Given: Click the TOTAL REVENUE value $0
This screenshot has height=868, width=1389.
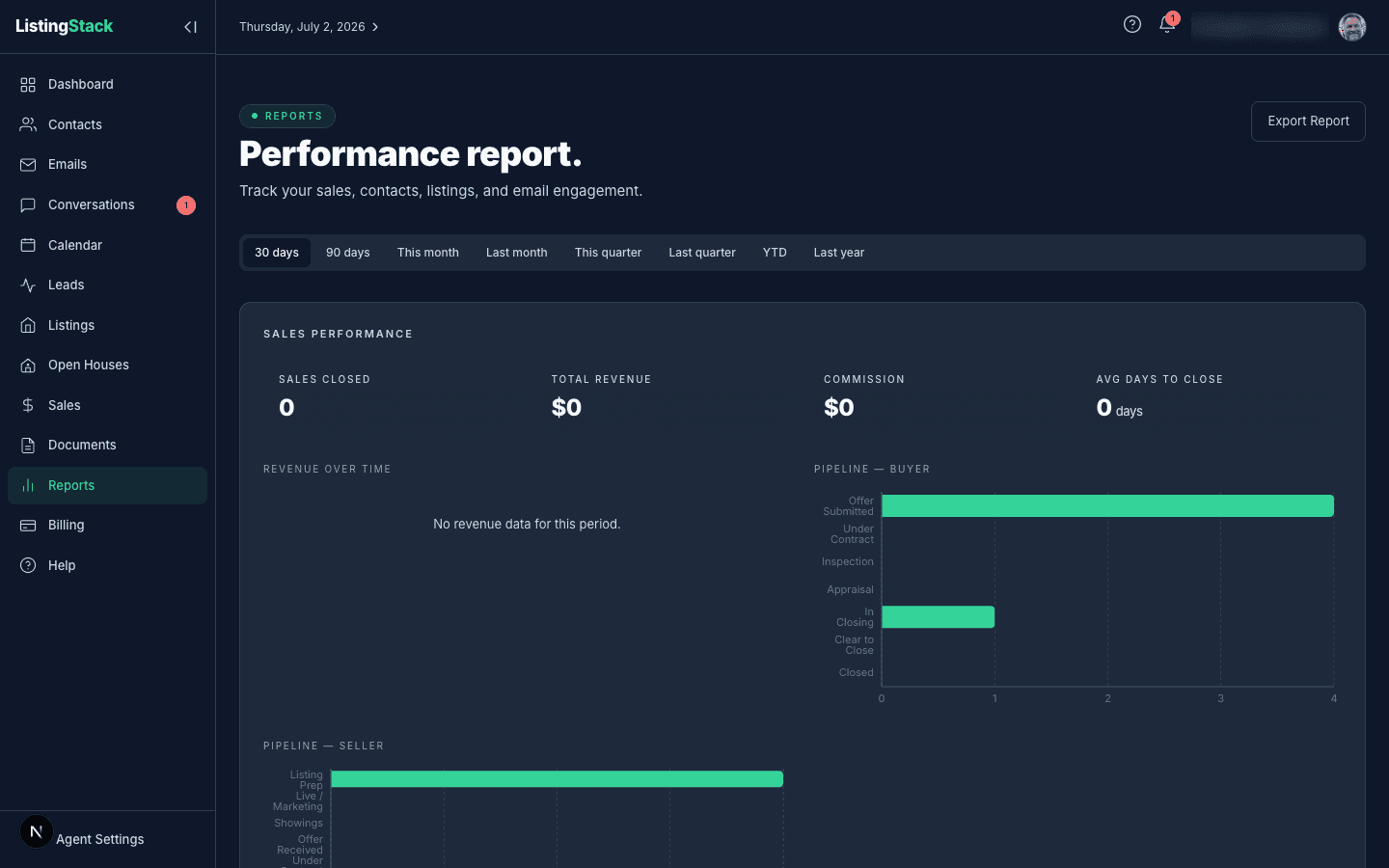Looking at the screenshot, I should pyautogui.click(x=566, y=408).
